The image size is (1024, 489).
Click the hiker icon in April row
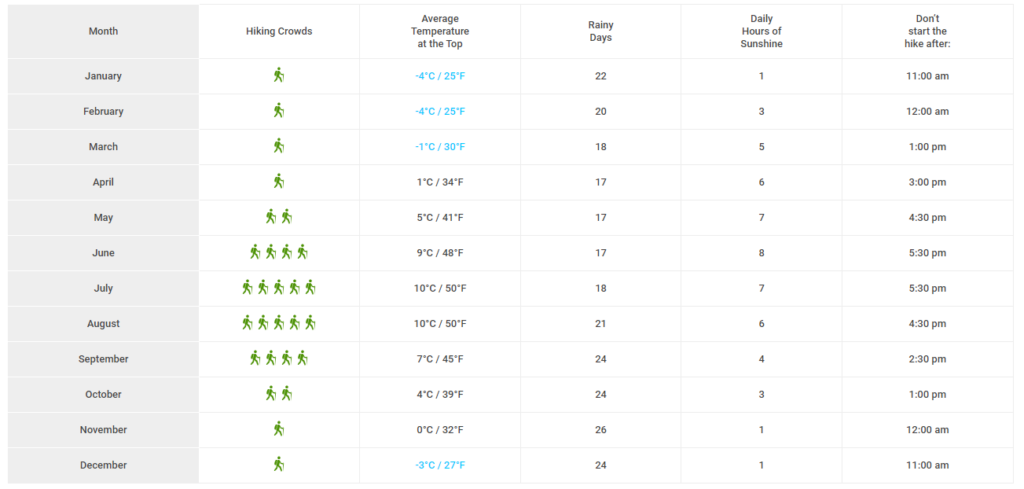pos(279,181)
